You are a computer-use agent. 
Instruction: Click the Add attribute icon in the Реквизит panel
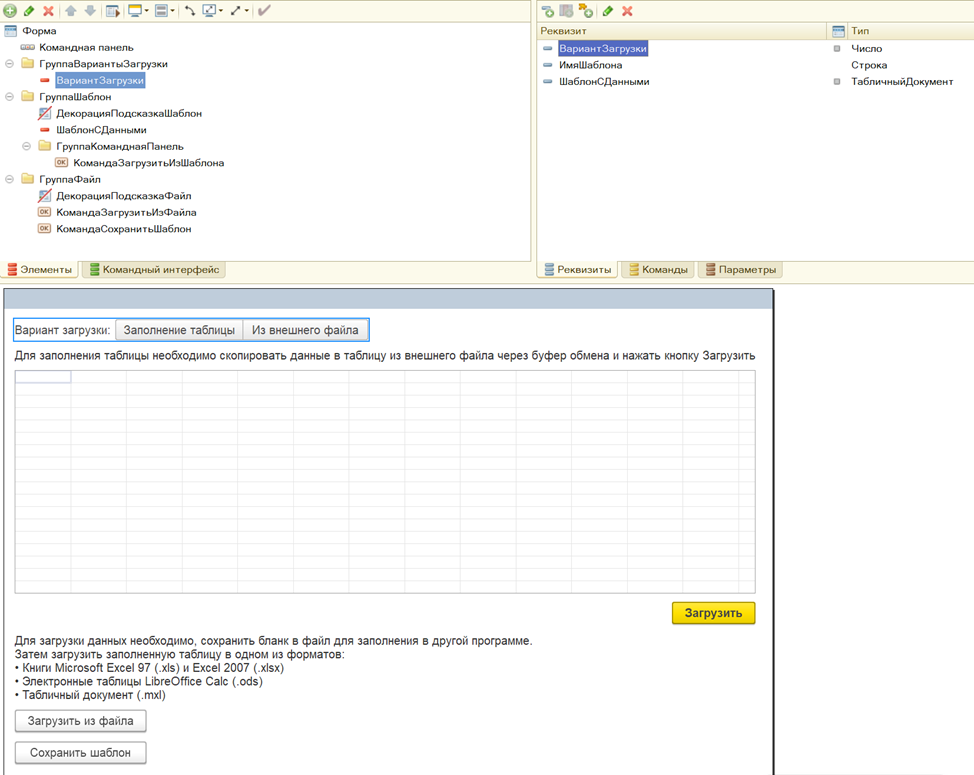[x=547, y=11]
